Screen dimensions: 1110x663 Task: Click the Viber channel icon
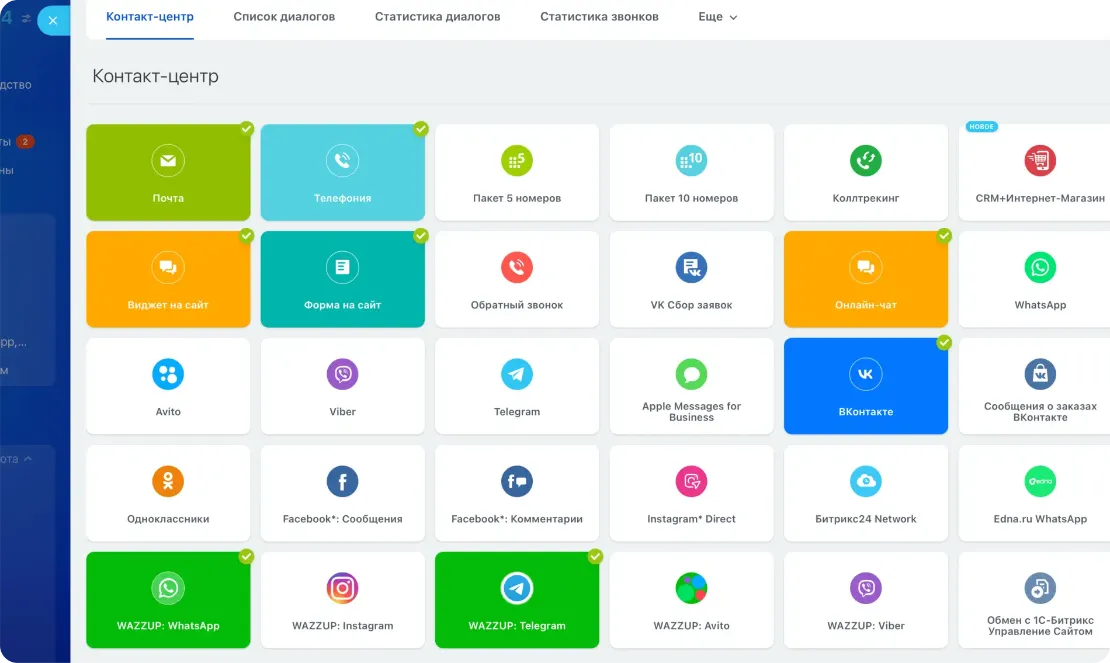tap(343, 374)
